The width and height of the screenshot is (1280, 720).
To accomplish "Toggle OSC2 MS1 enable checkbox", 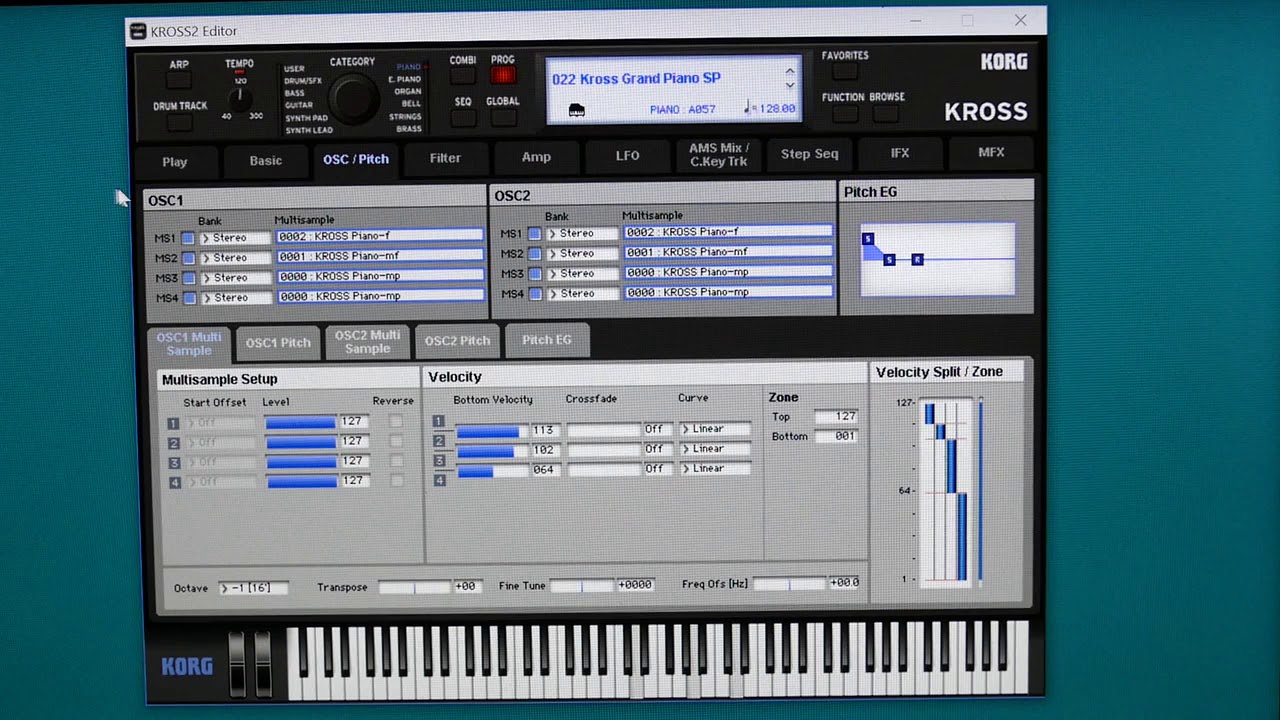I will (x=534, y=234).
